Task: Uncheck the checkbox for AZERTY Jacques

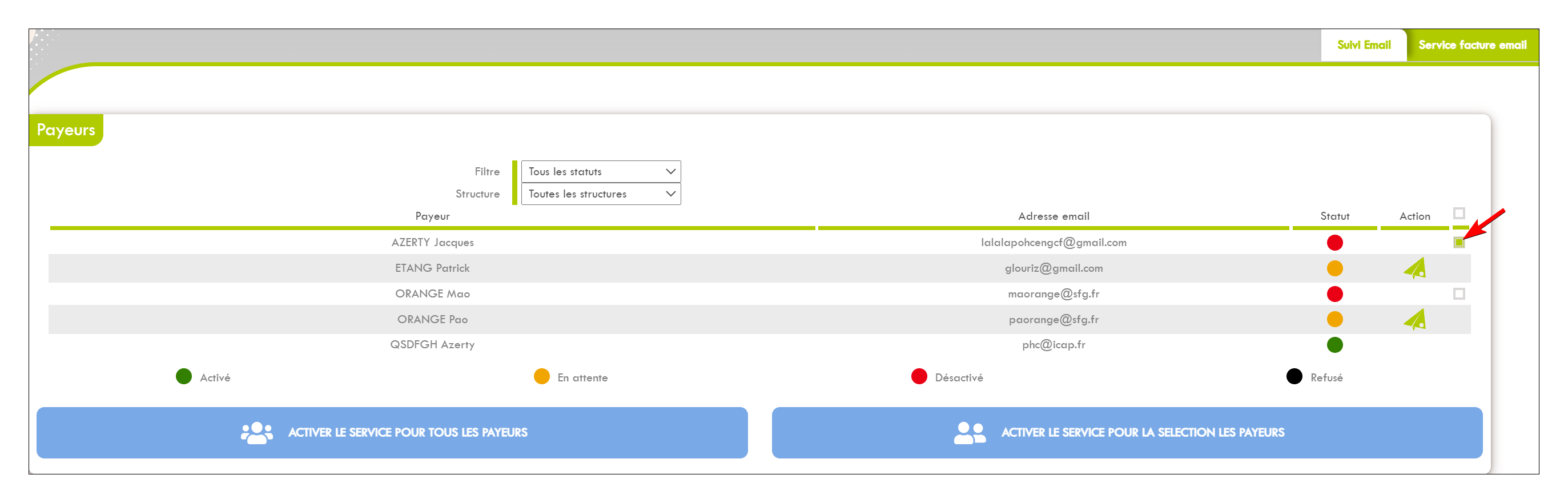Action: click(1458, 243)
